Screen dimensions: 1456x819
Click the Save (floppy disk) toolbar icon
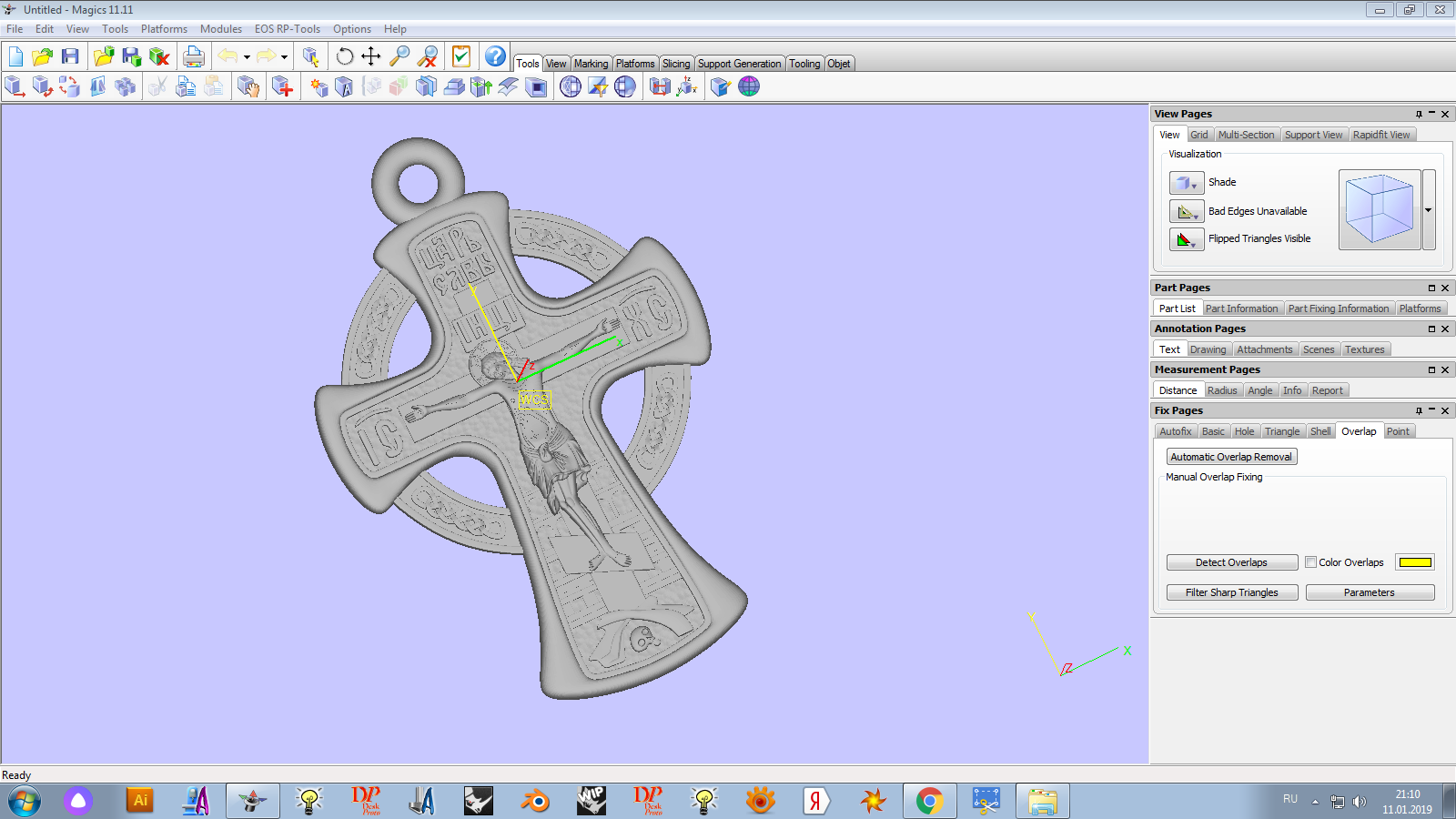tap(70, 56)
